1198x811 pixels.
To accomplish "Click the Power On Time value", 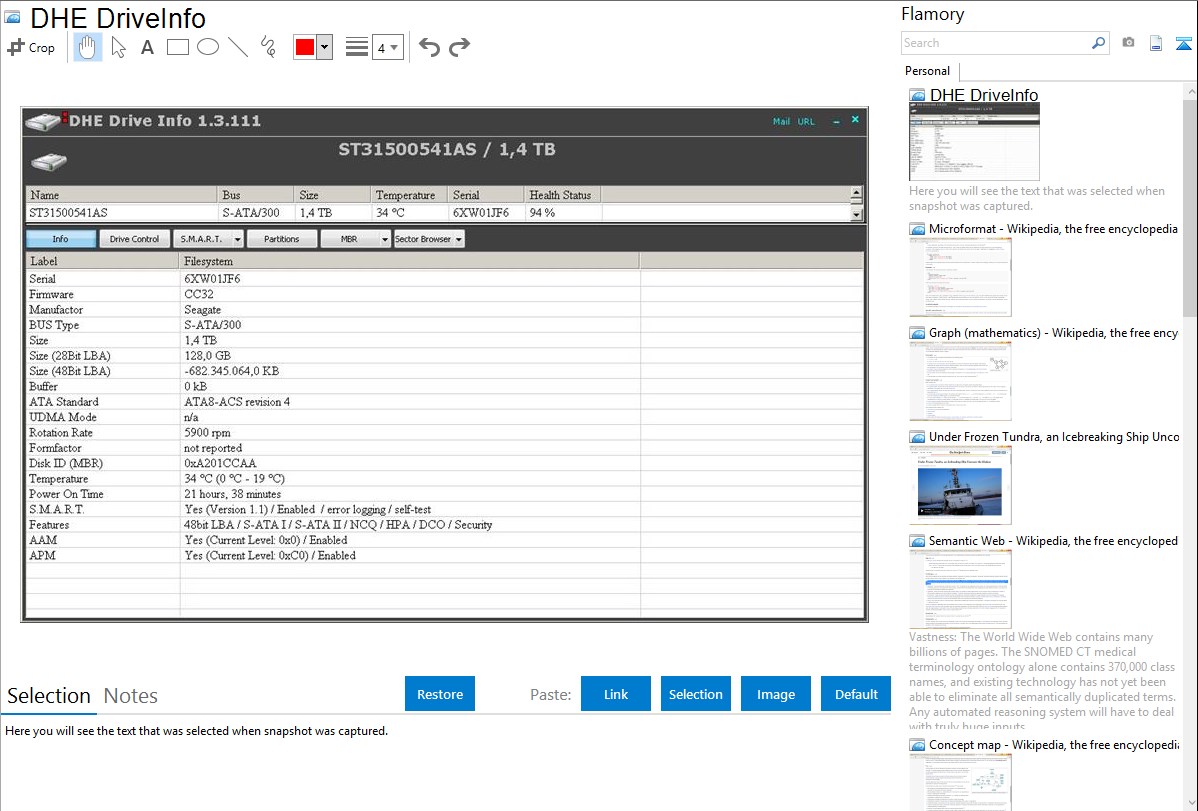I will coord(232,494).
